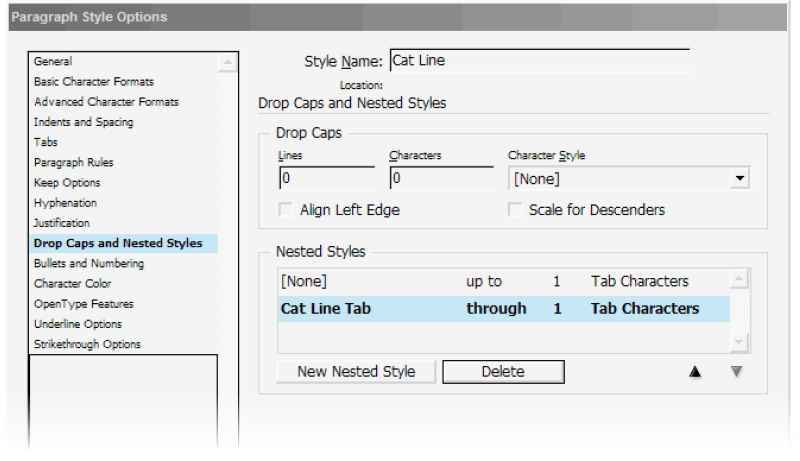Enable Scale for Descenders checkbox
Screen dimensions: 800x461
tap(515, 210)
